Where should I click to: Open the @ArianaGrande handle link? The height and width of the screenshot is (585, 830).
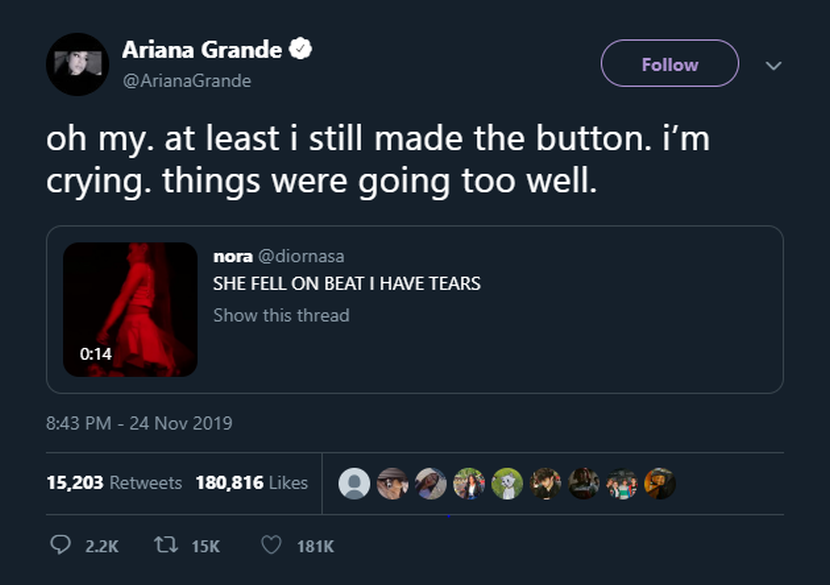click(186, 80)
